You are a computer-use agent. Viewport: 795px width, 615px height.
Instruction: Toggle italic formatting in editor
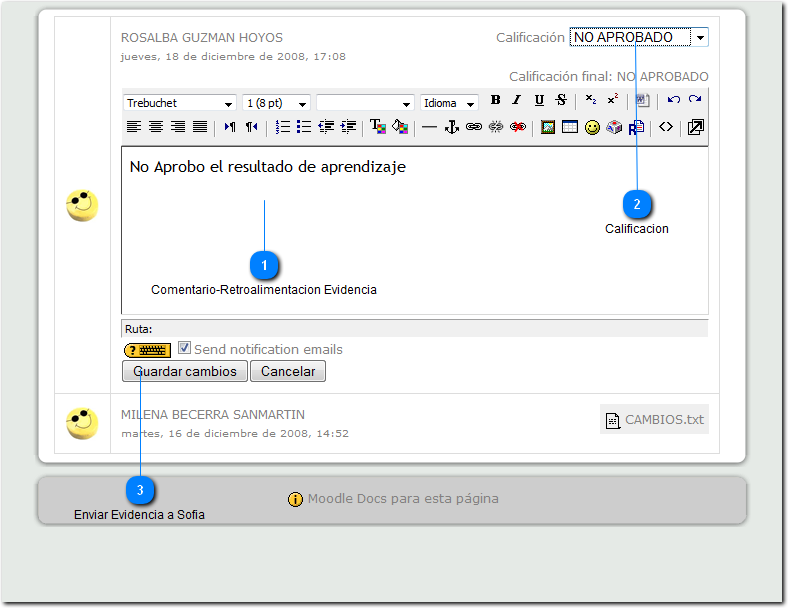517,100
